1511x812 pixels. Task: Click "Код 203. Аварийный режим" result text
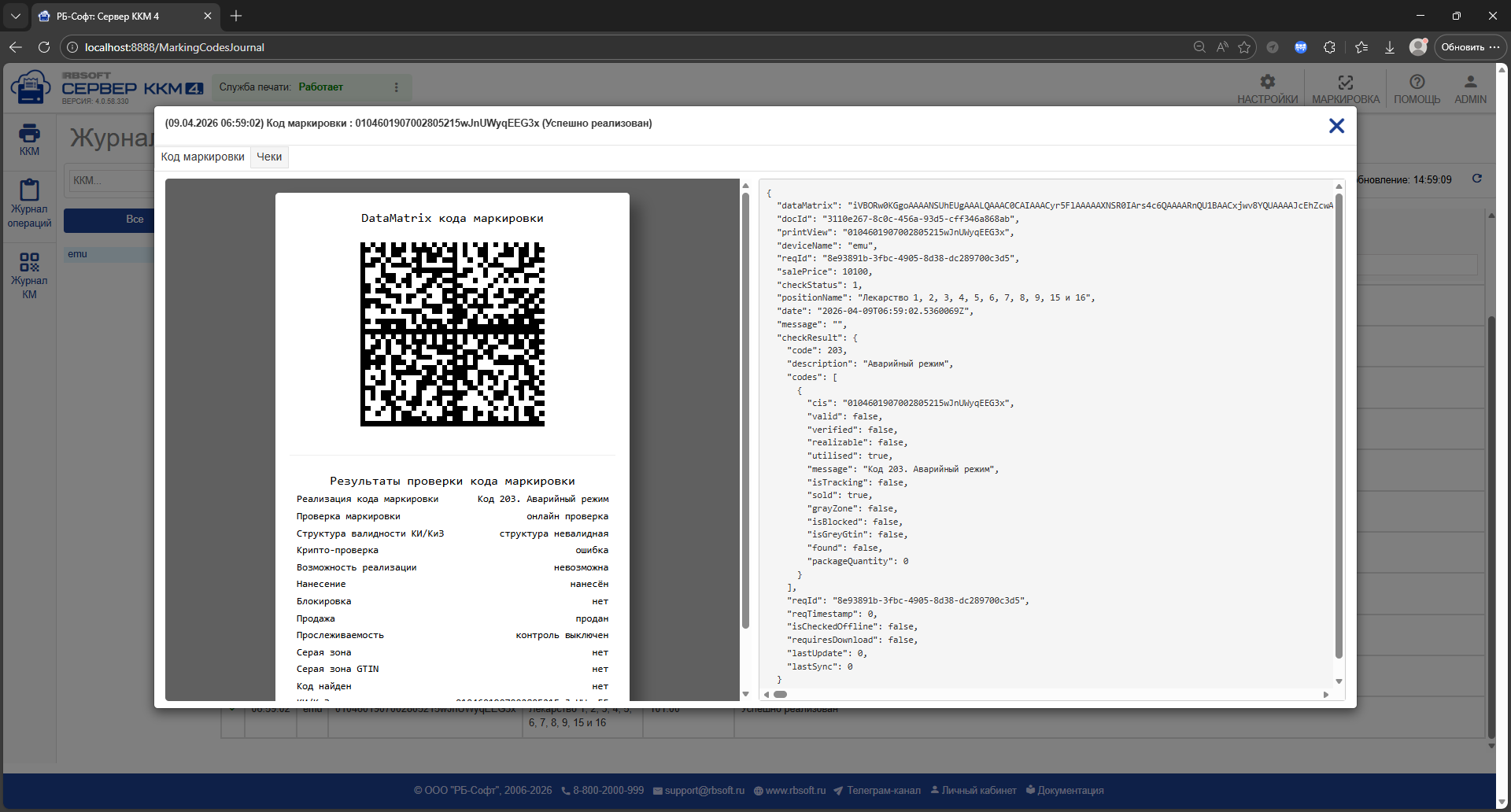pos(543,499)
